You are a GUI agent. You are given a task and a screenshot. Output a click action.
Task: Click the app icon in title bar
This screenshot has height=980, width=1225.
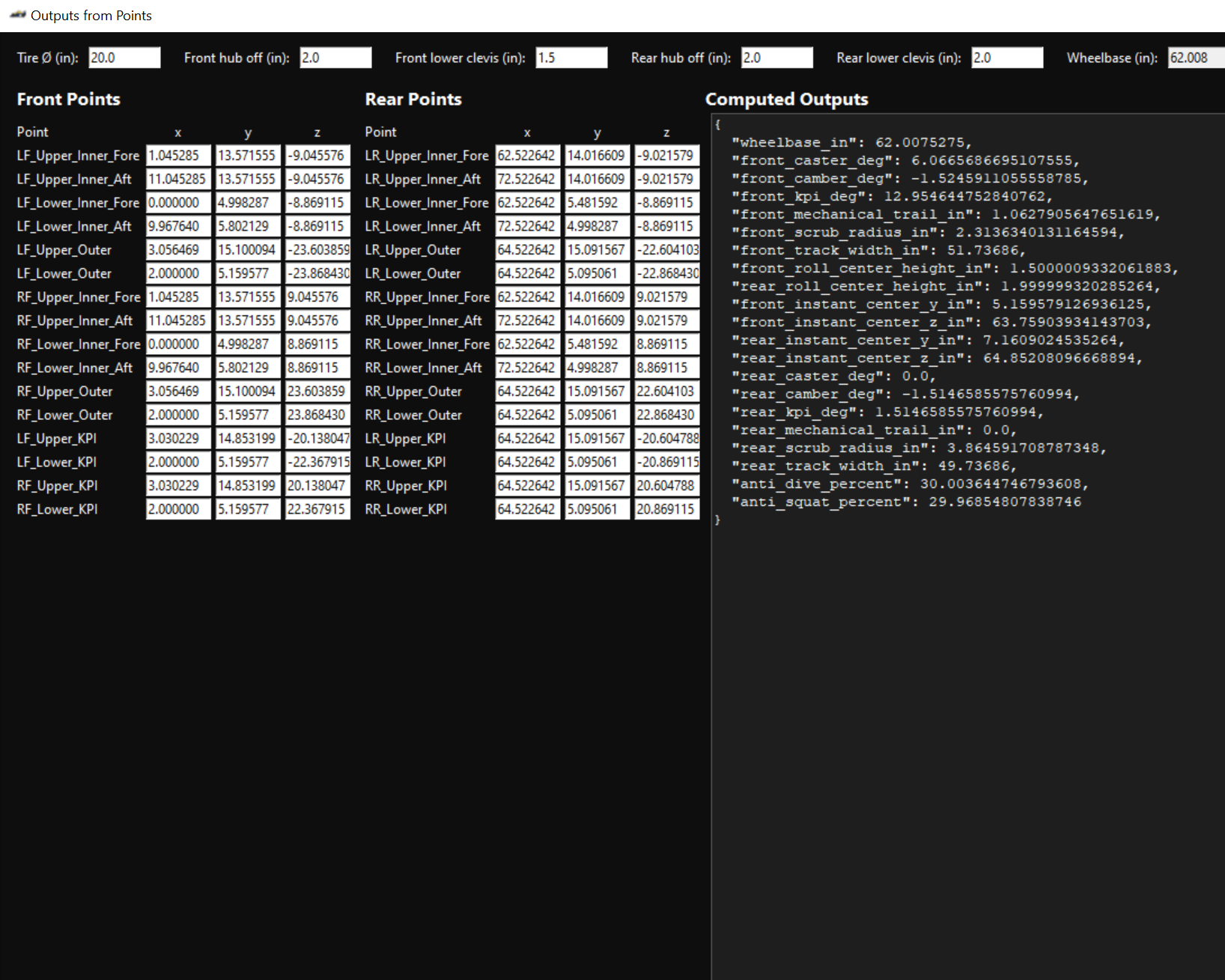17,15
